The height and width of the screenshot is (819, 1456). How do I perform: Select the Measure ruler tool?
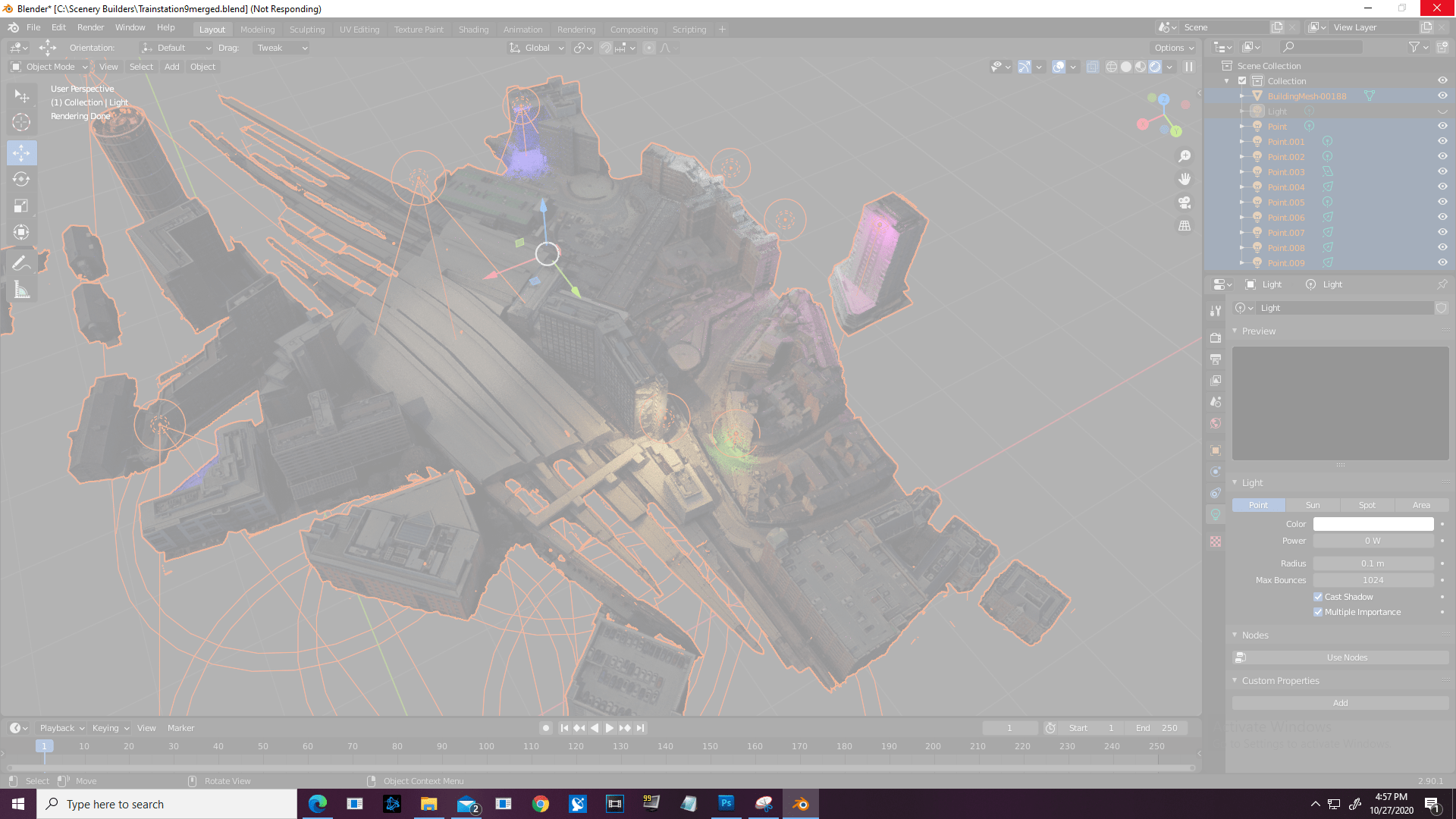tap(21, 290)
